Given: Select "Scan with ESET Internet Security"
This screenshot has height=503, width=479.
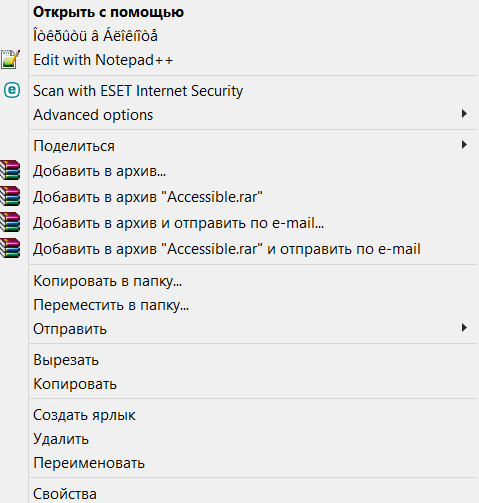Looking at the screenshot, I should click(138, 91).
